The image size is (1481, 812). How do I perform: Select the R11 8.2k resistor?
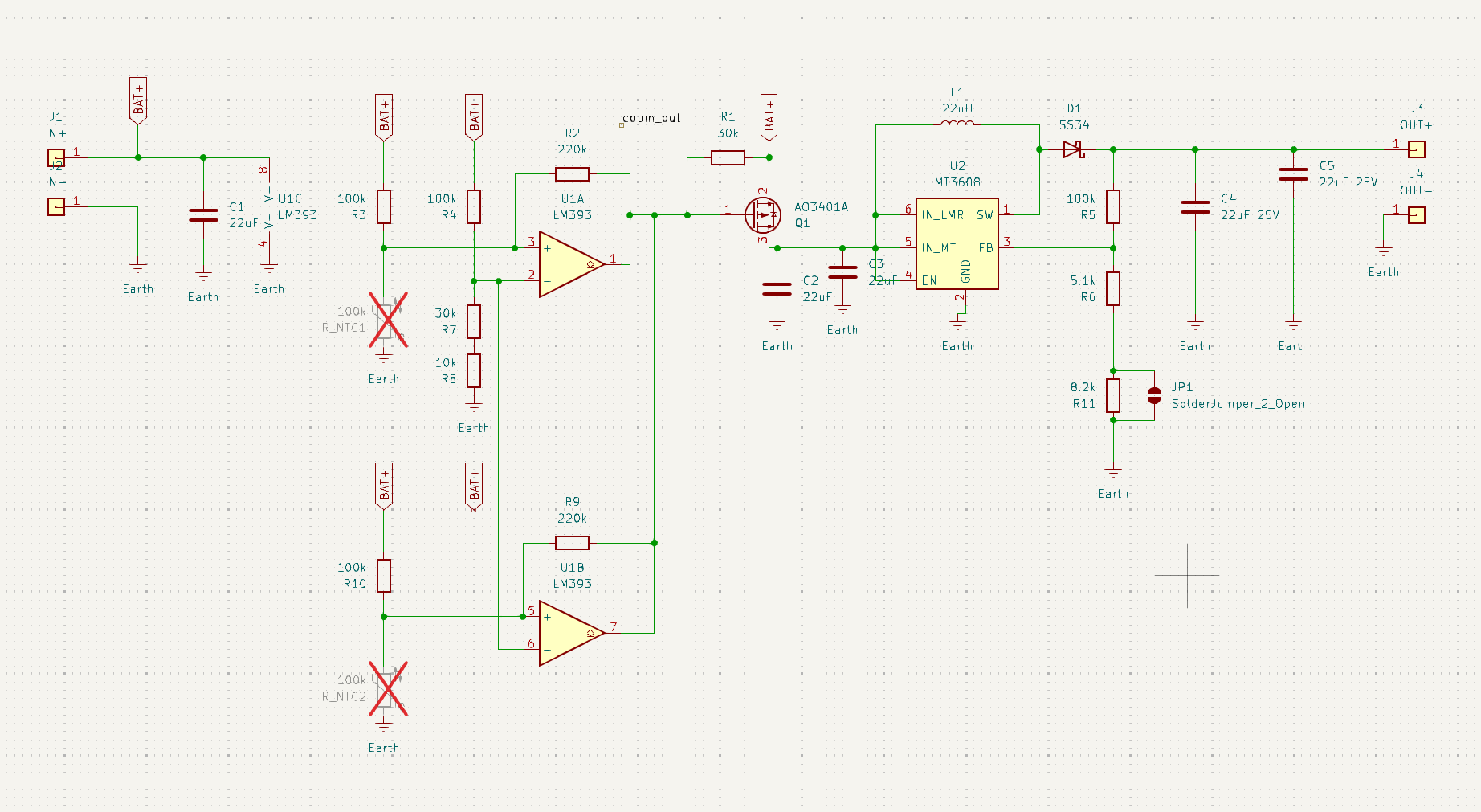1113,395
